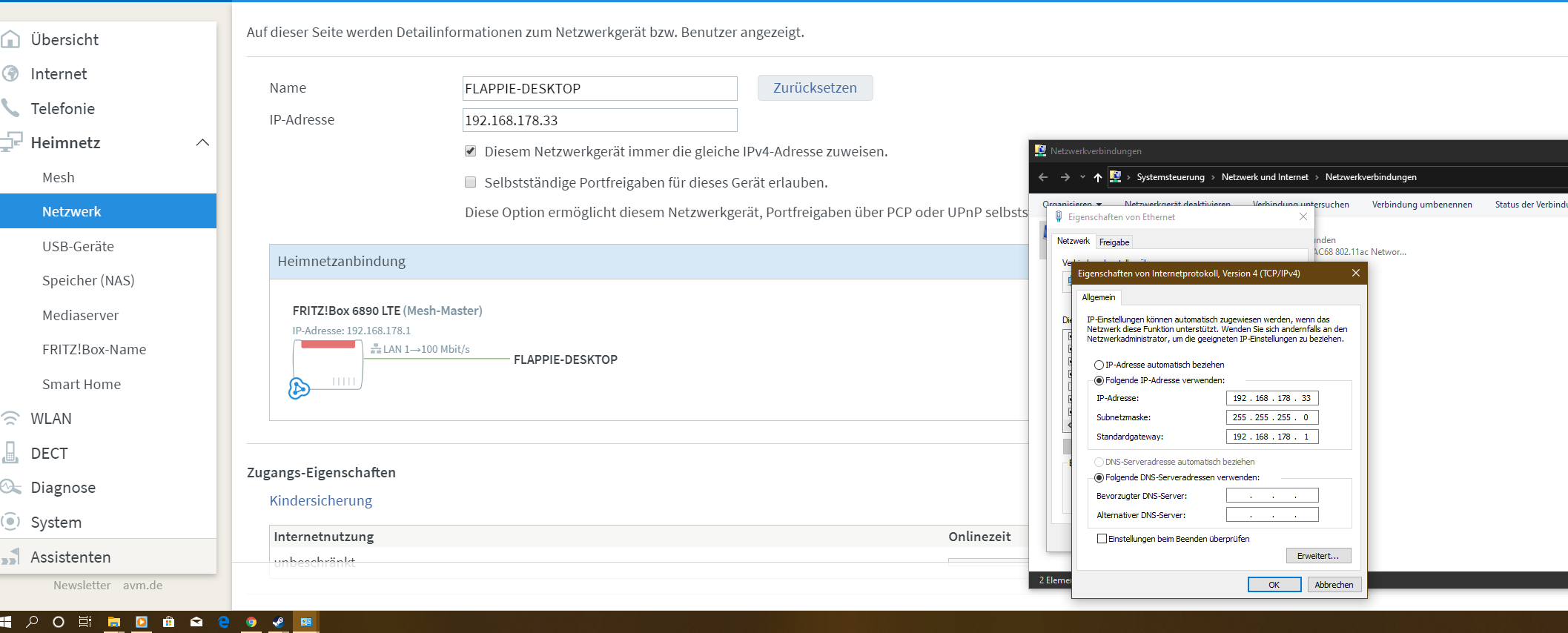This screenshot has width=1568, height=633.
Task: Open Mesh in the sidebar
Action: point(59,177)
